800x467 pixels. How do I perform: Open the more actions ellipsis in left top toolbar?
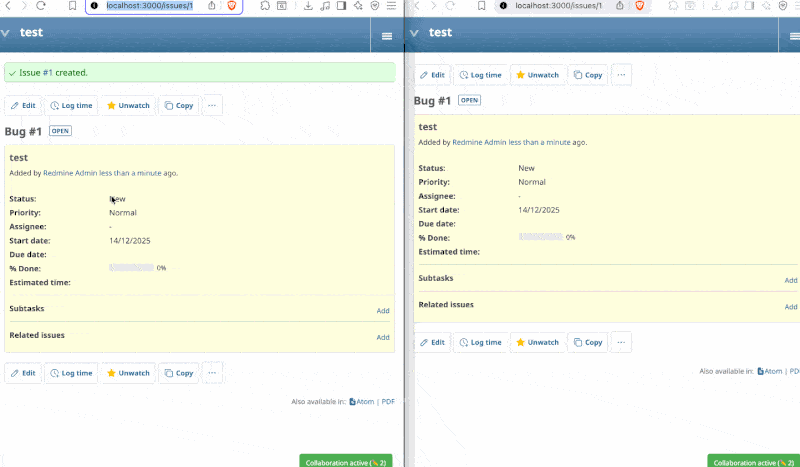[212, 105]
